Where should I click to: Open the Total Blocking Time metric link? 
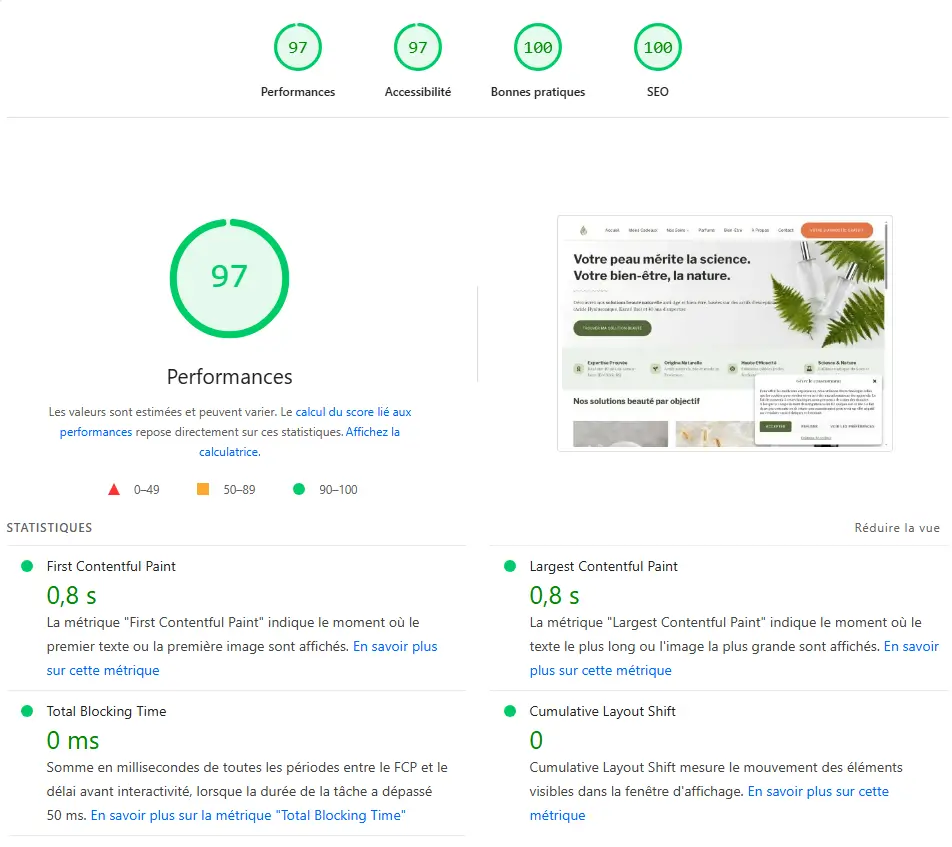point(248,815)
